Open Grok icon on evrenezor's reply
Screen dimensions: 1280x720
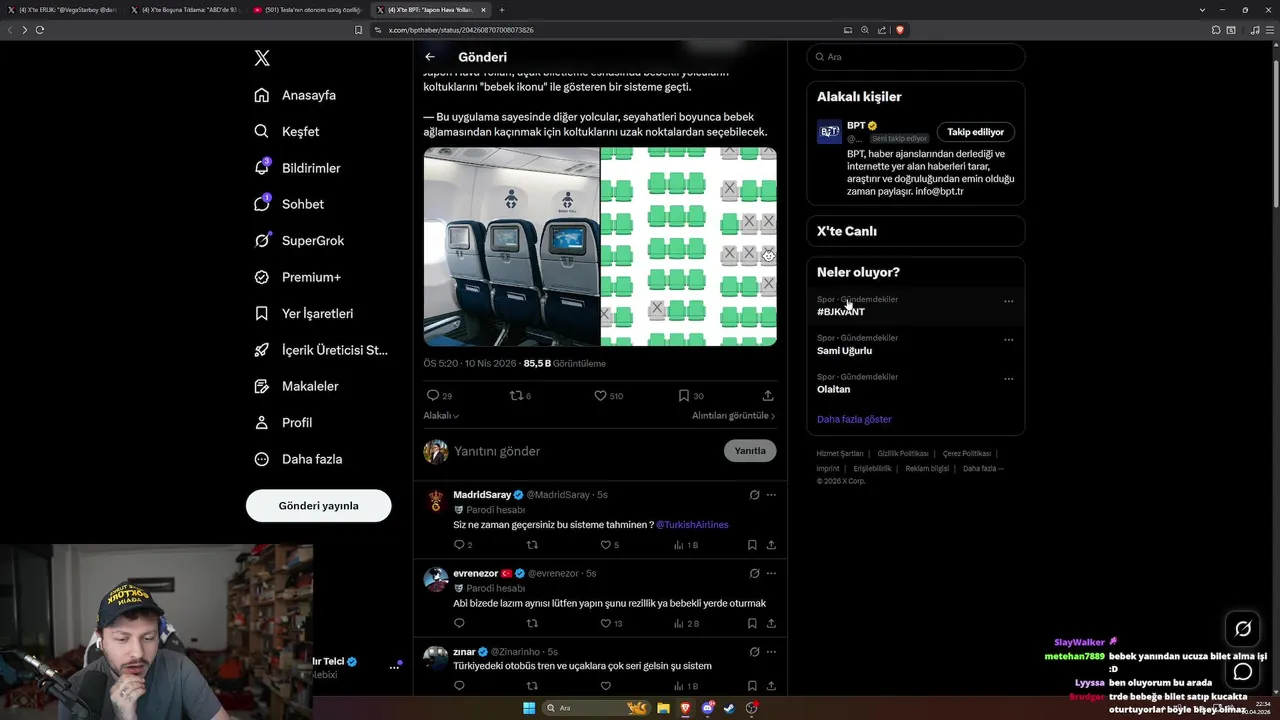(755, 574)
